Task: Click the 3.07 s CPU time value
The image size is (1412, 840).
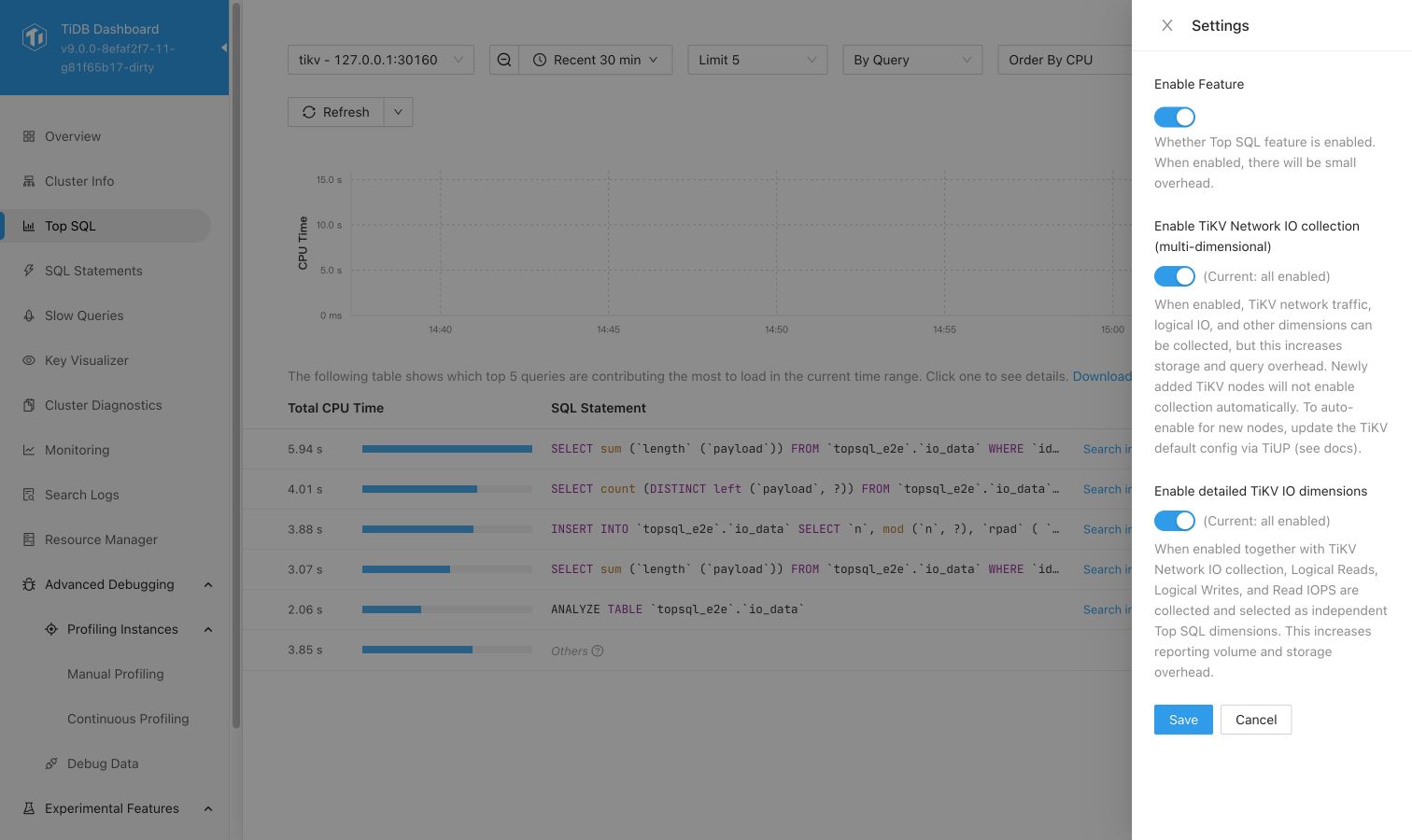Action: point(305,569)
